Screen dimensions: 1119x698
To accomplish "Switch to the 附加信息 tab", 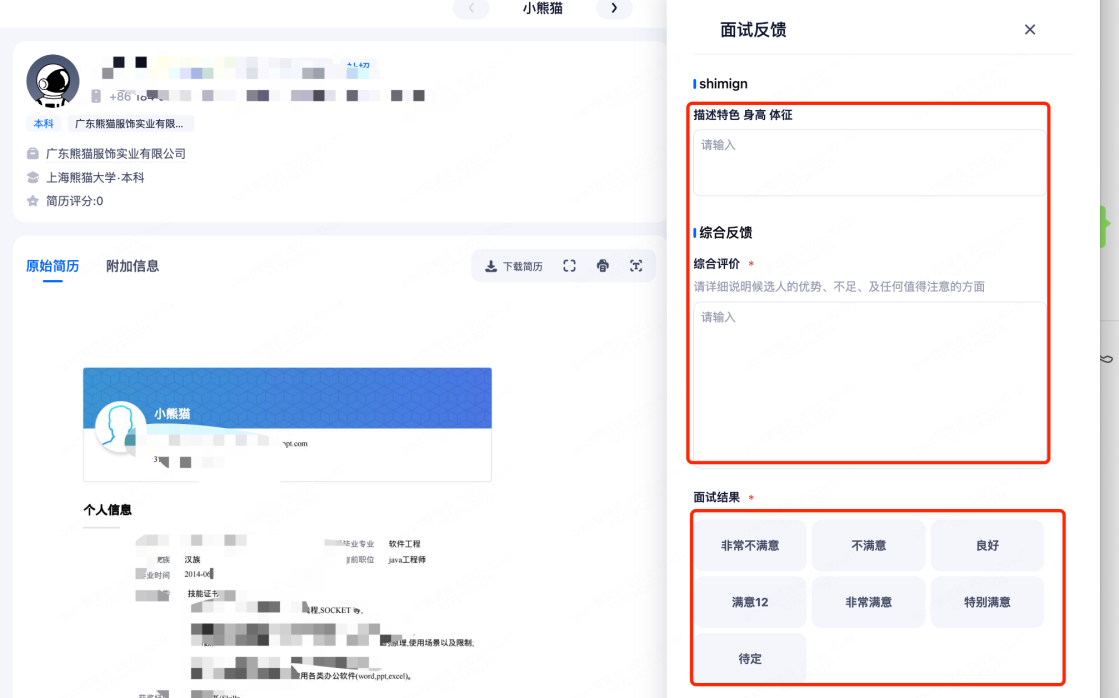I will [x=132, y=266].
